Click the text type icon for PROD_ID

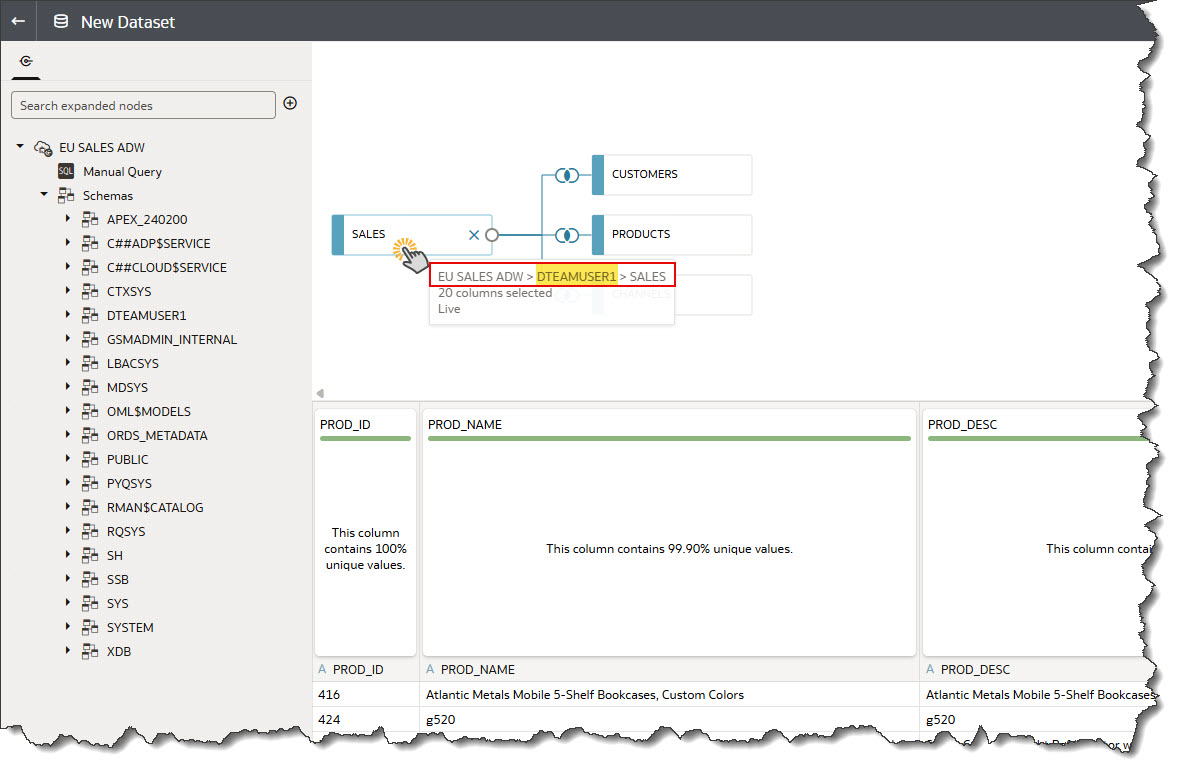(322, 669)
